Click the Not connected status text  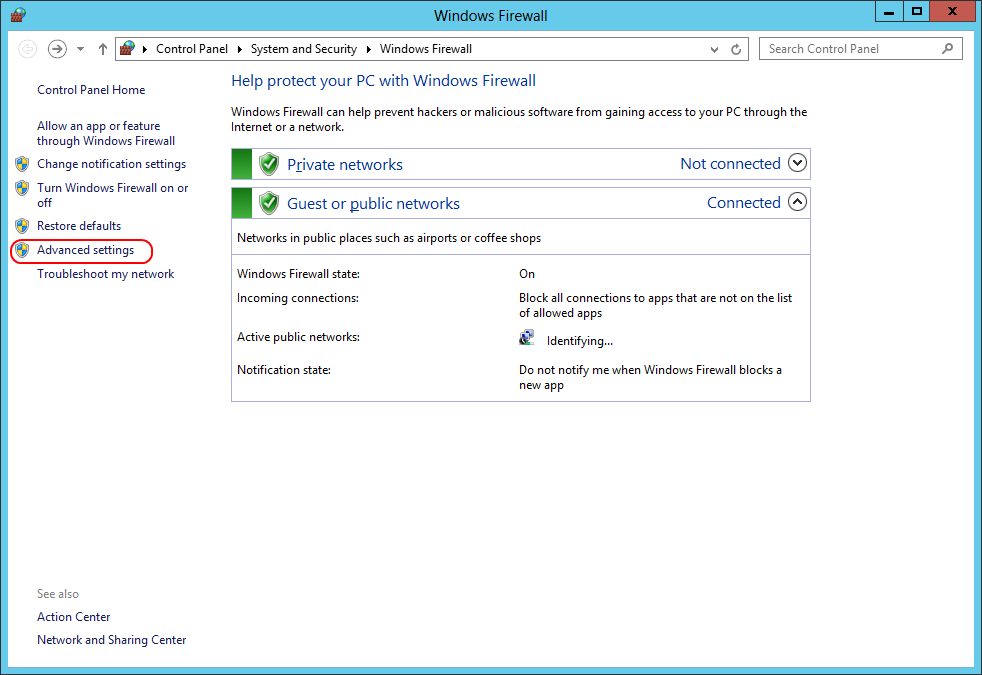click(730, 163)
